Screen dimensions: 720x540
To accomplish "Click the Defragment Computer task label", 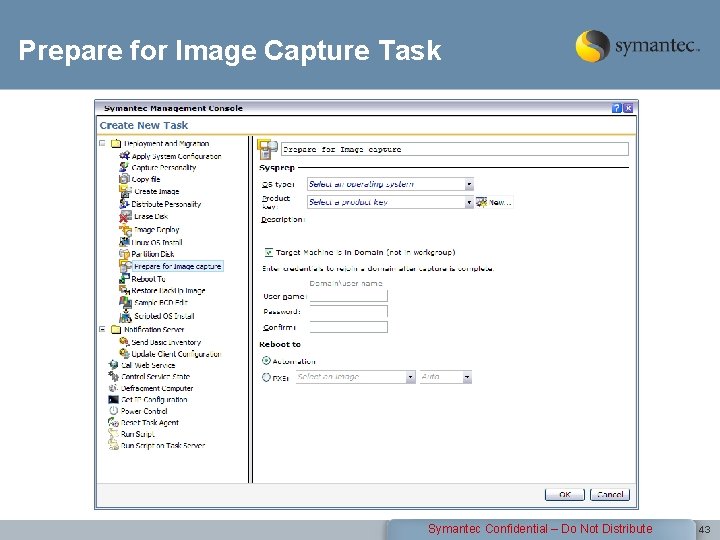I will point(157,388).
